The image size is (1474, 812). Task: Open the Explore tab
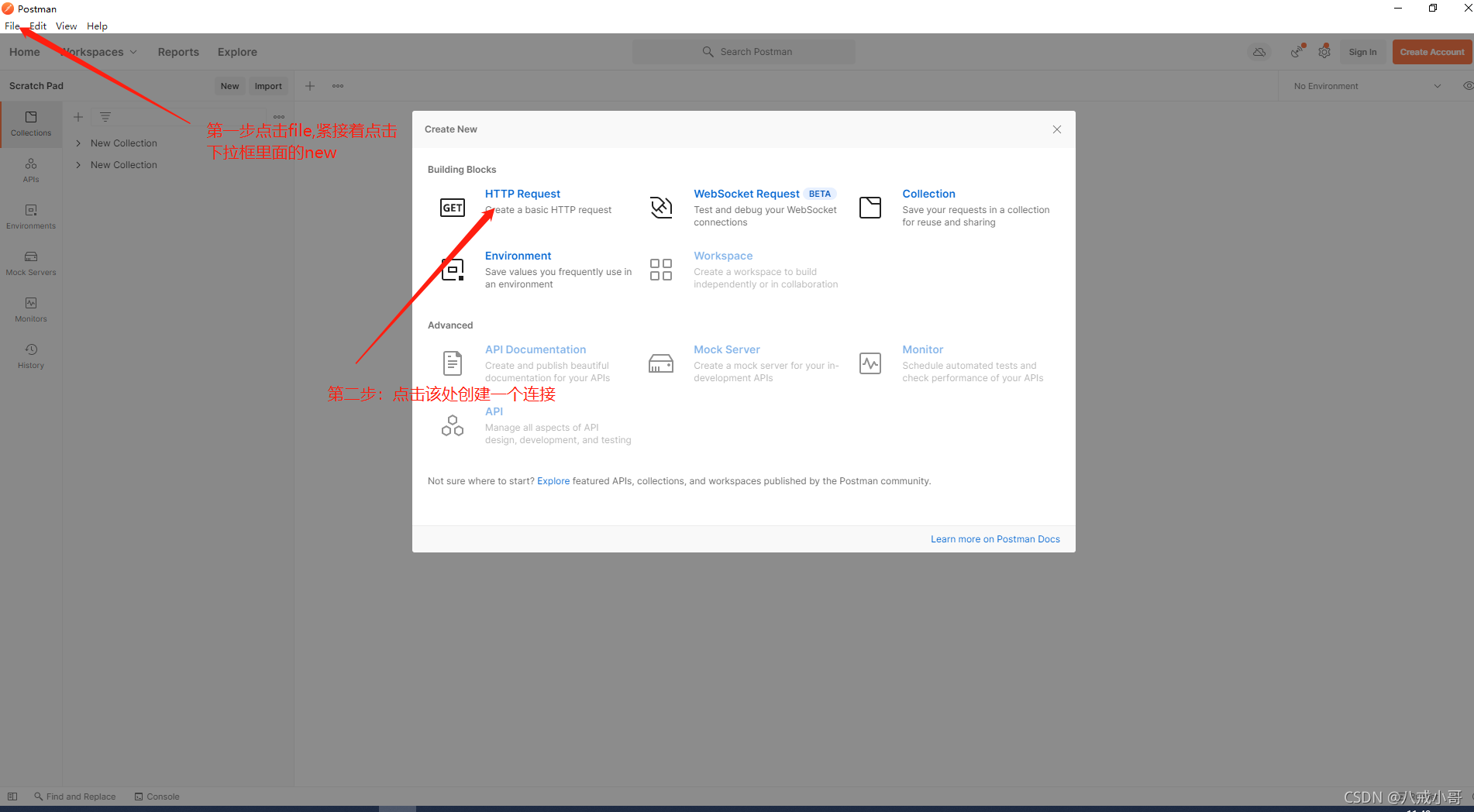(x=237, y=52)
